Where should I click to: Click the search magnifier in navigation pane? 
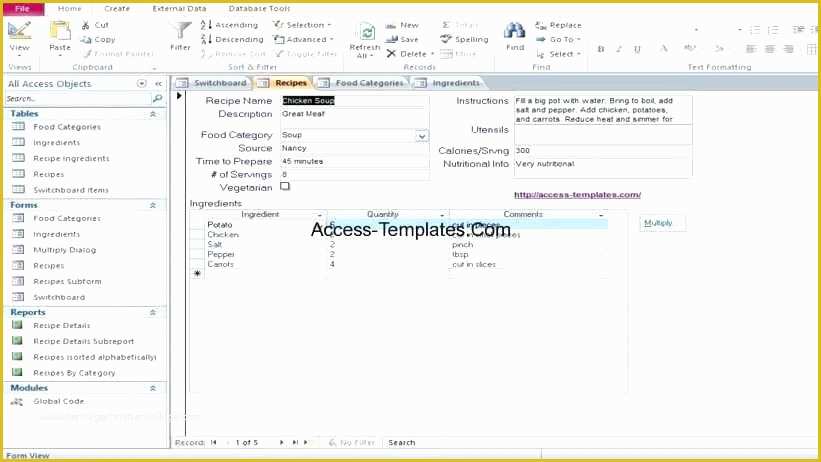(x=157, y=98)
